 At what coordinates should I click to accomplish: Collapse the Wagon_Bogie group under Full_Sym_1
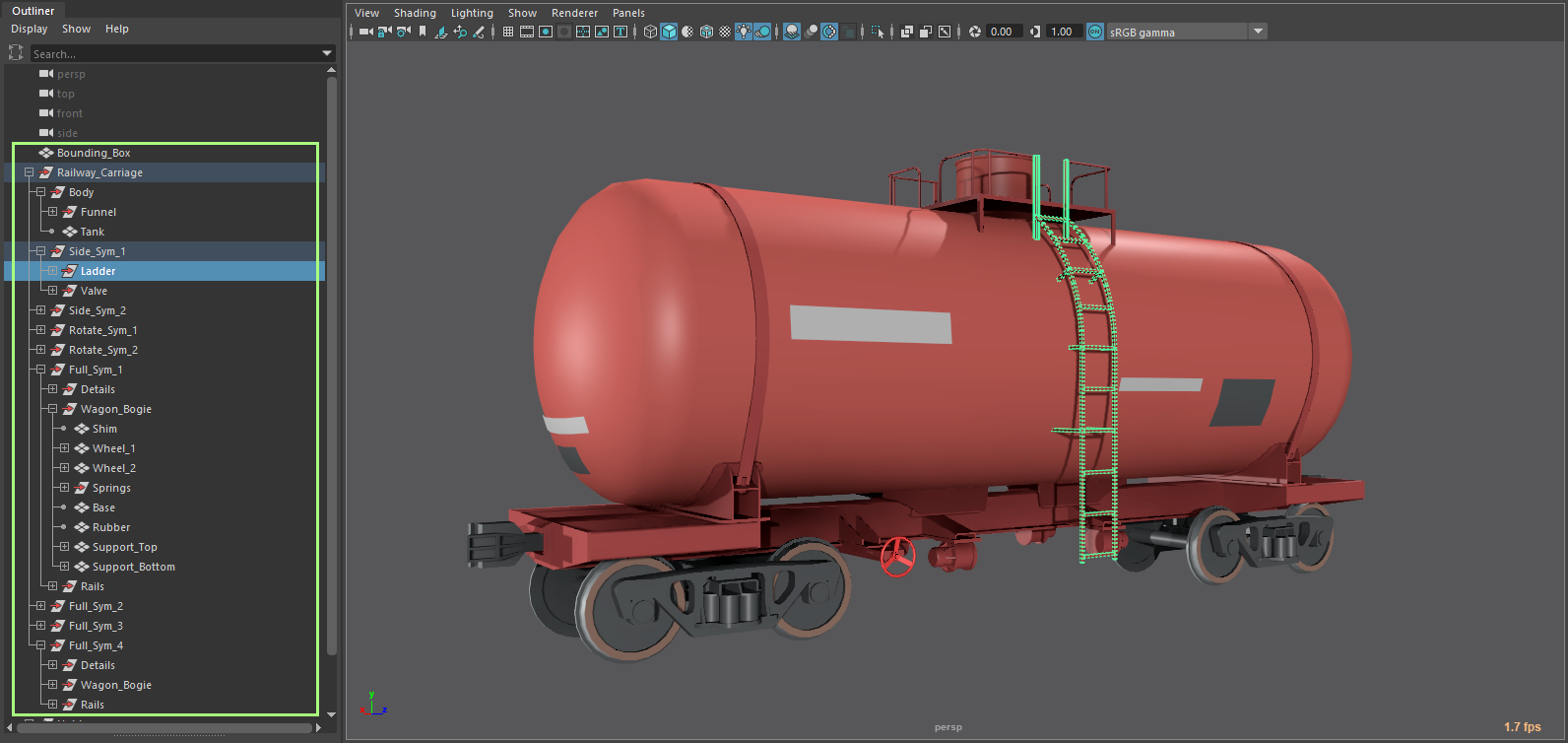[x=52, y=409]
